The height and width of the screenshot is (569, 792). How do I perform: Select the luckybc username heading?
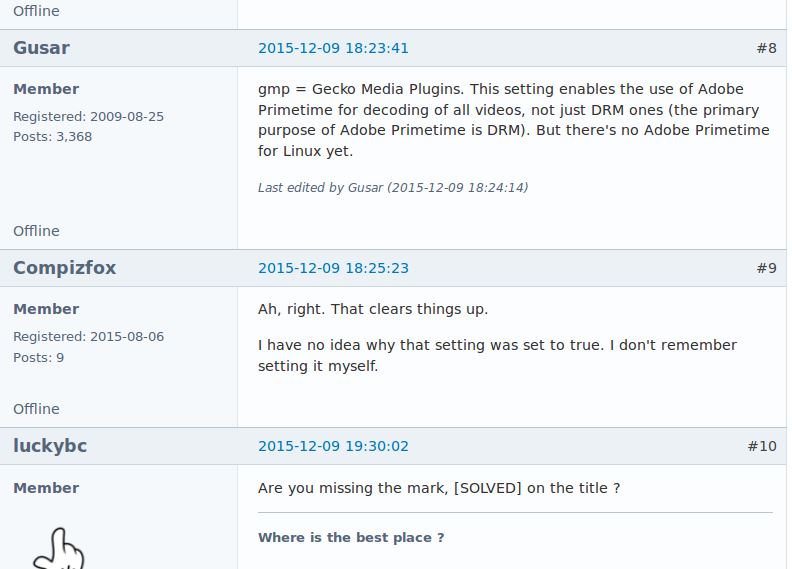[x=50, y=446]
